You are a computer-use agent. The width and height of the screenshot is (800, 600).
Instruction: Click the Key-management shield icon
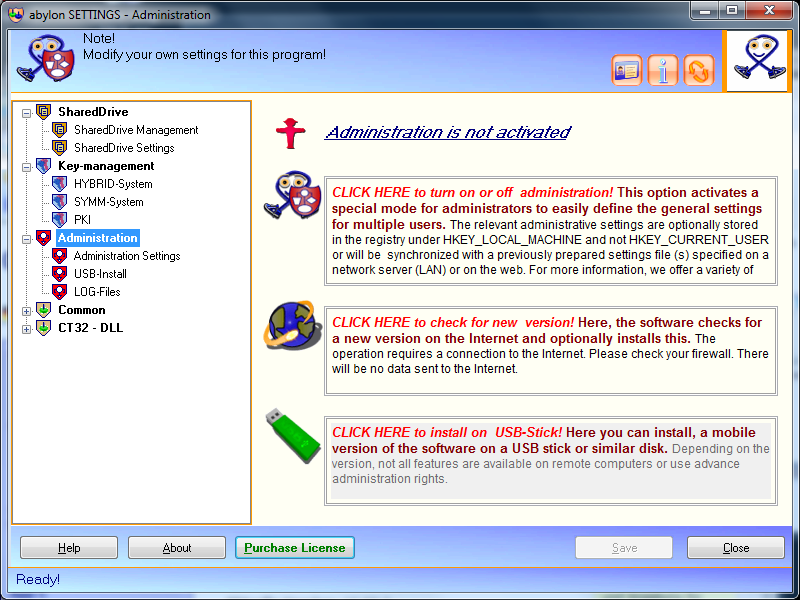[x=43, y=165]
